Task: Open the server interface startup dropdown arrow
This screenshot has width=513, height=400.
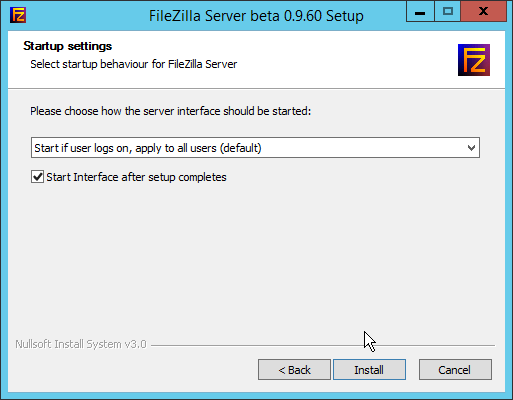Action: [471, 148]
